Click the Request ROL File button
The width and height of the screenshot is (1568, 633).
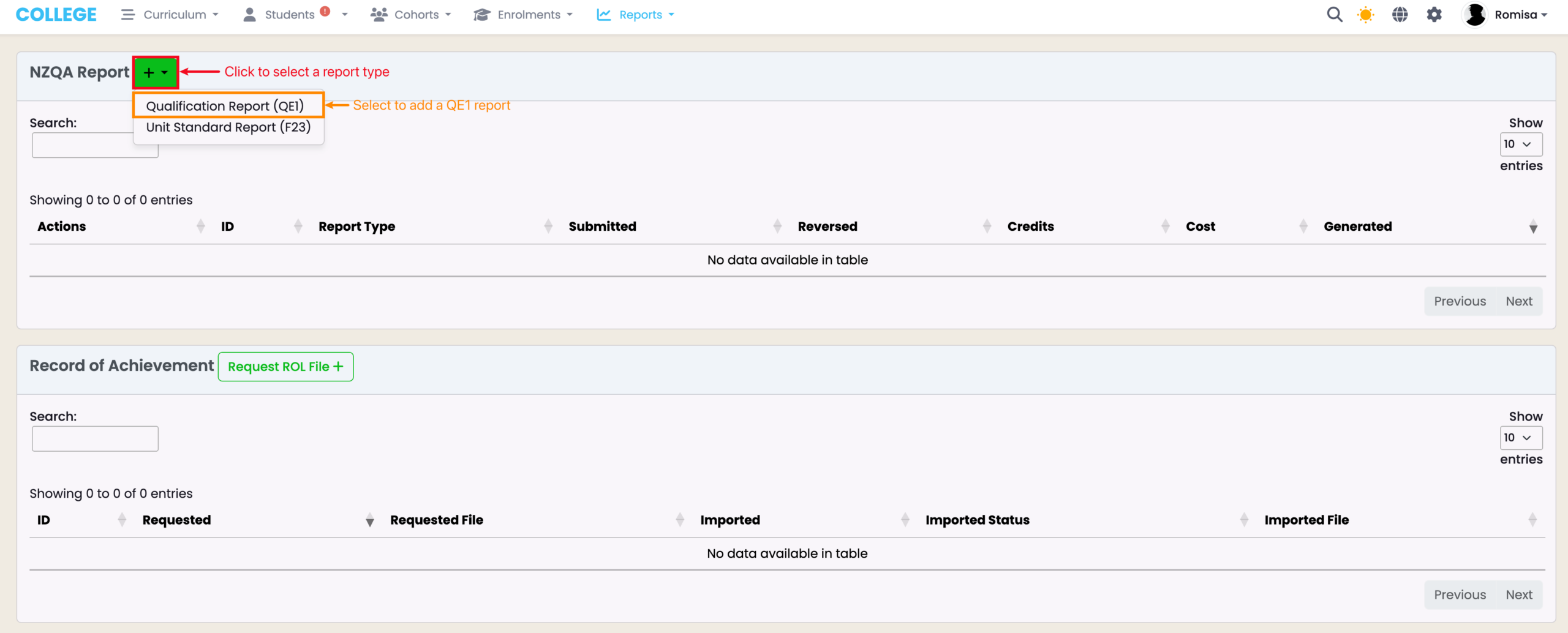click(x=285, y=367)
